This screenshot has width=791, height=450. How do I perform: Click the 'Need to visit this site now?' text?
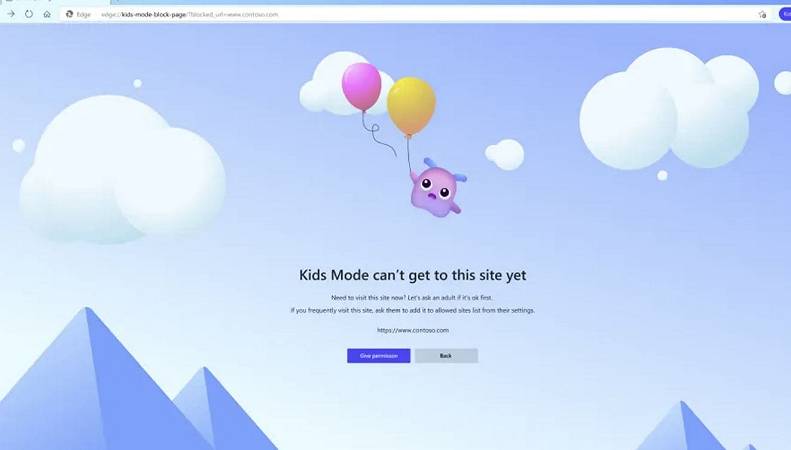click(x=368, y=298)
